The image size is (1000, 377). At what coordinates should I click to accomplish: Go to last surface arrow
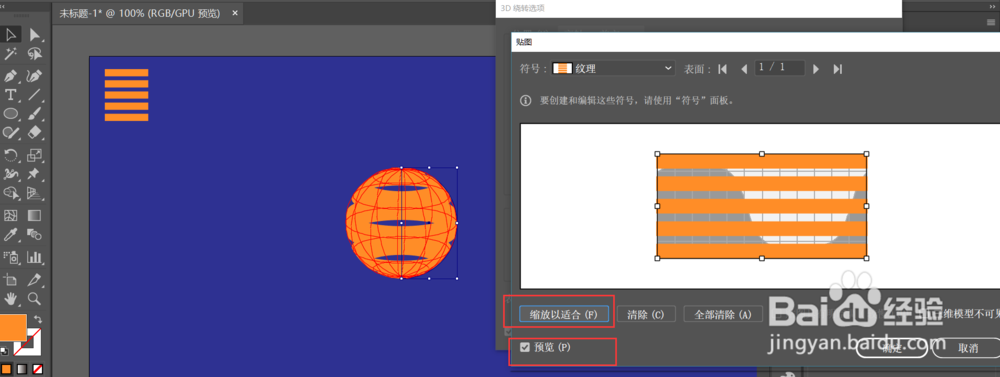[x=838, y=69]
